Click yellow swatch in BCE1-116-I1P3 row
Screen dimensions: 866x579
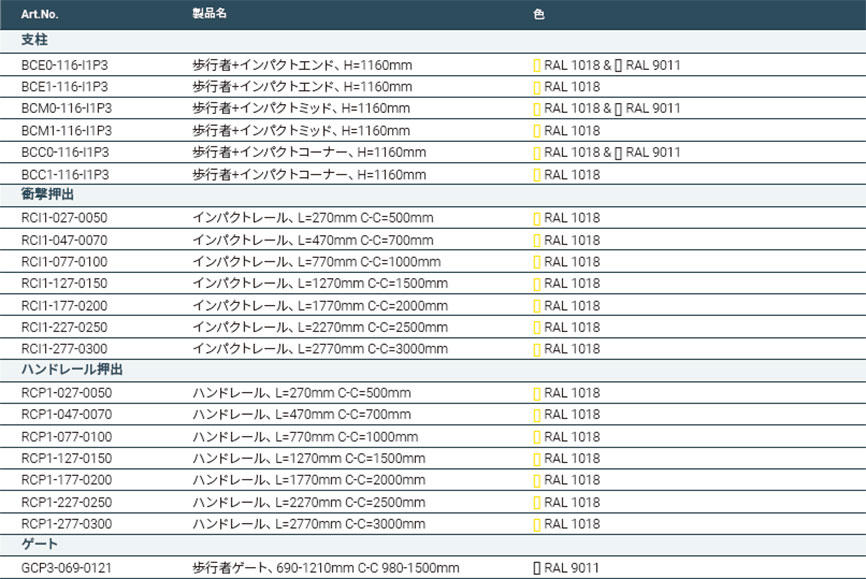pyautogui.click(x=537, y=87)
